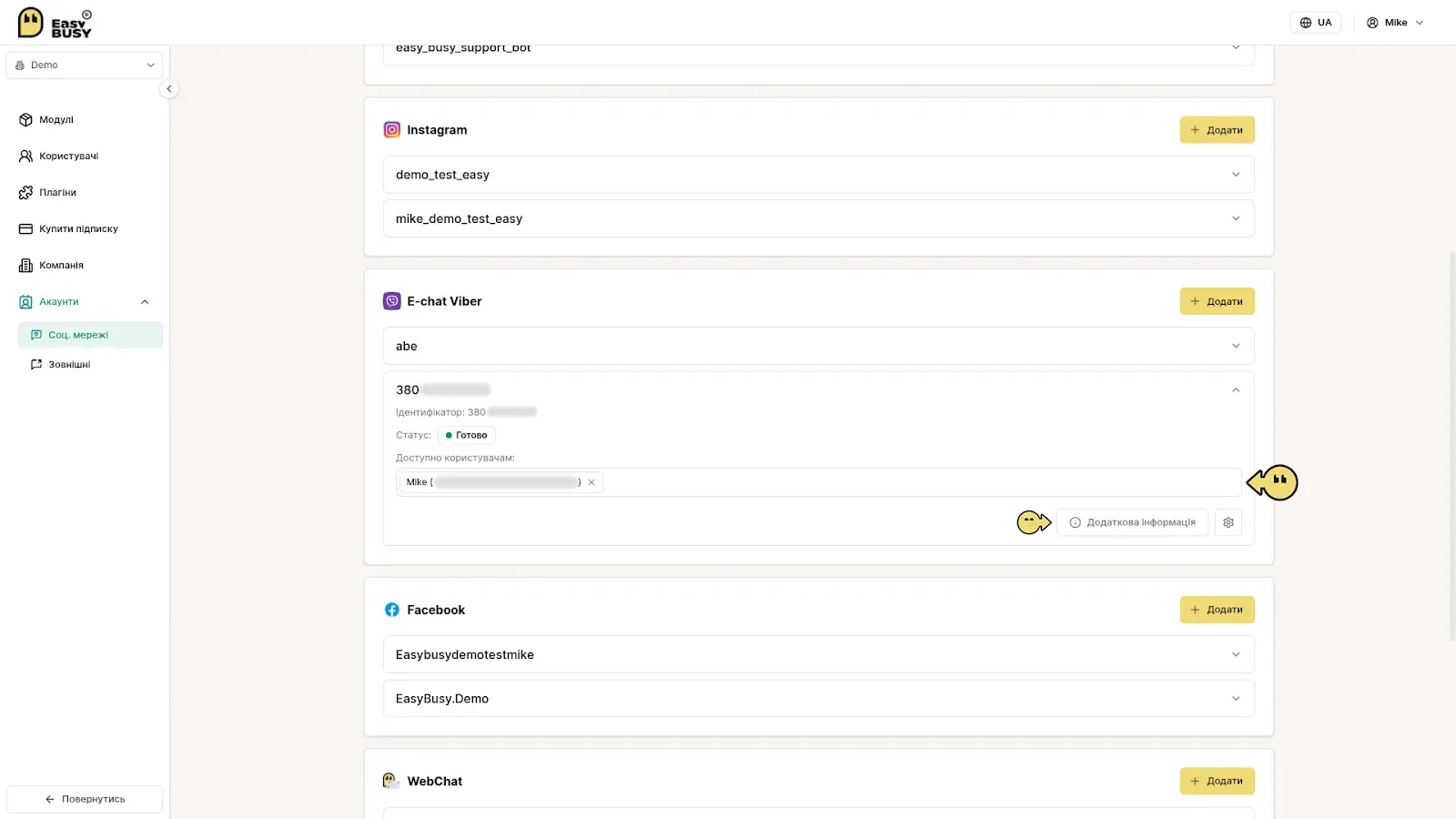Click the Ідентифікатор text line

click(466, 412)
